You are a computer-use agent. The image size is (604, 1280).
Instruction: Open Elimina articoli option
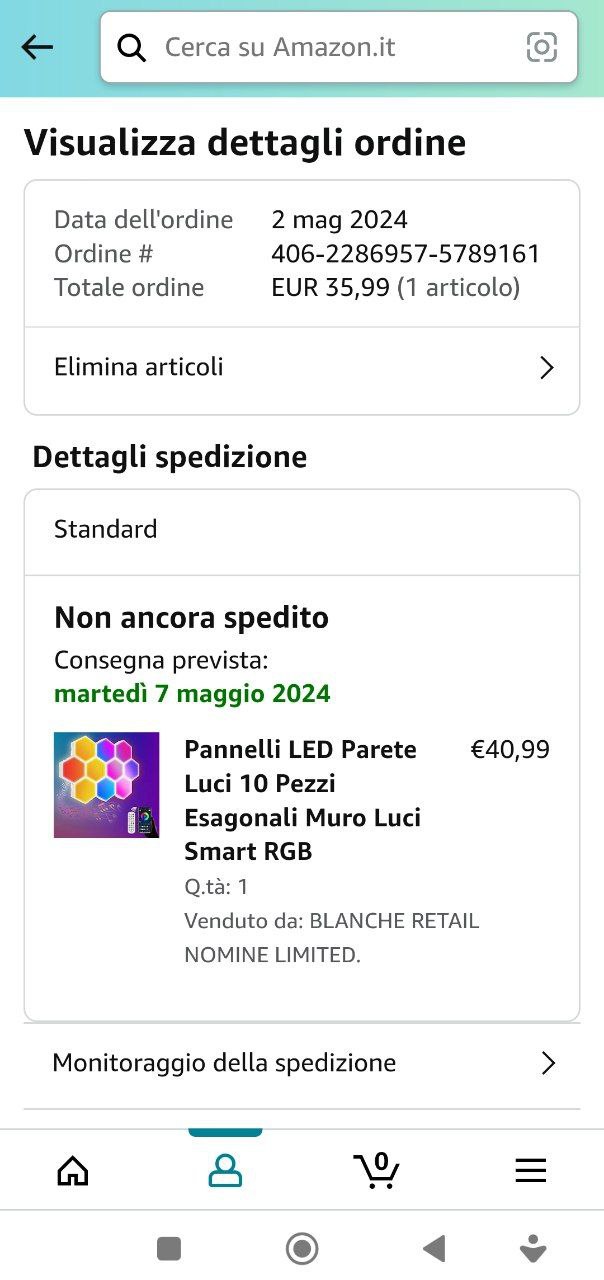tap(139, 367)
